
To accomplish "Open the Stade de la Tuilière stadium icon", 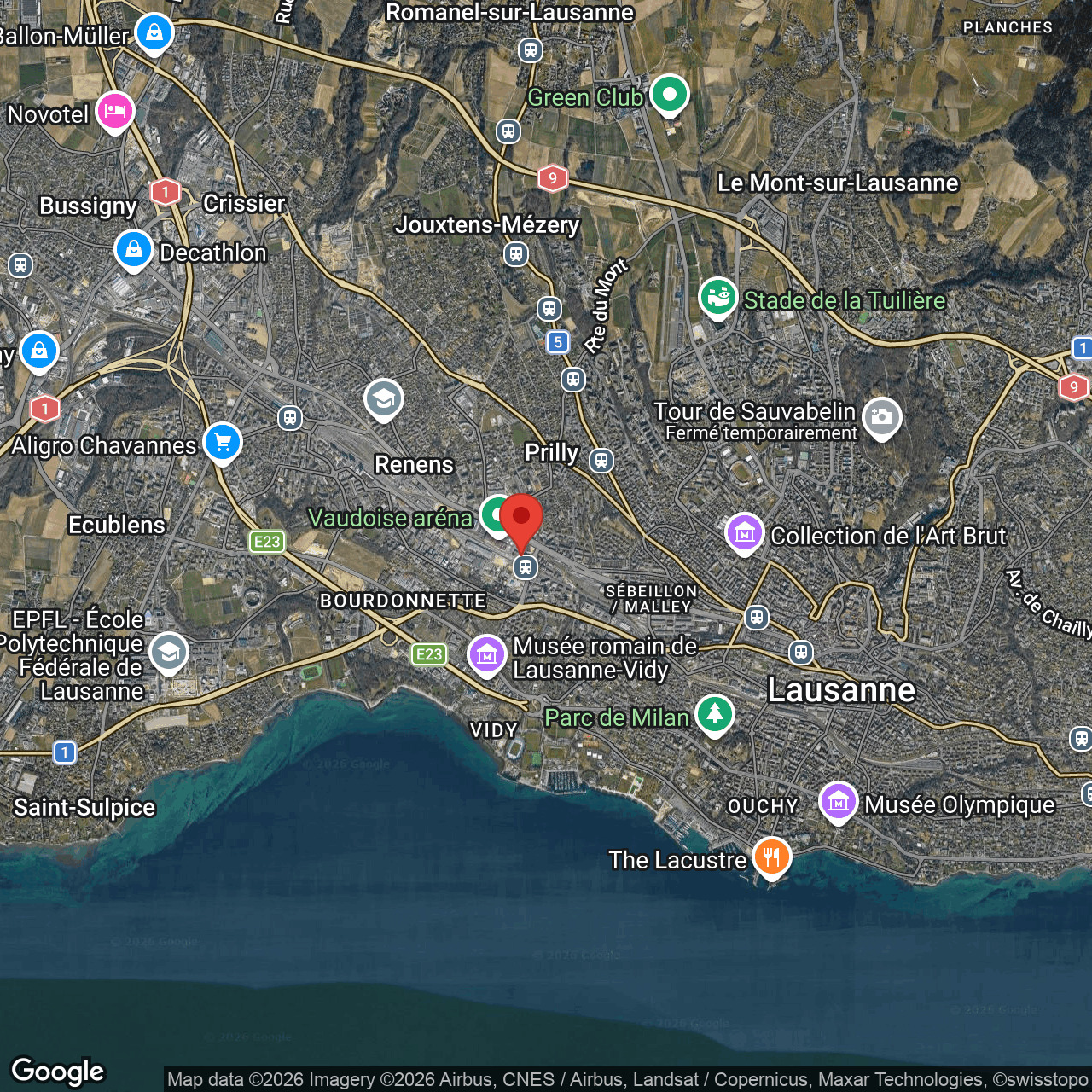I will (718, 298).
